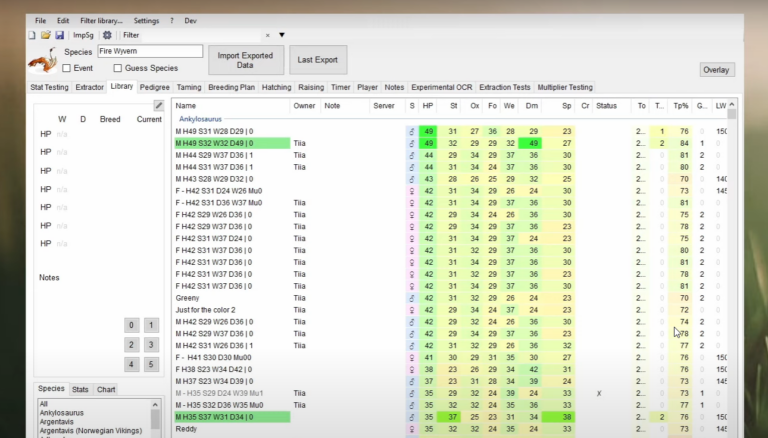Clear the filter with the x icon
This screenshot has width=768, height=438.
[268, 35]
